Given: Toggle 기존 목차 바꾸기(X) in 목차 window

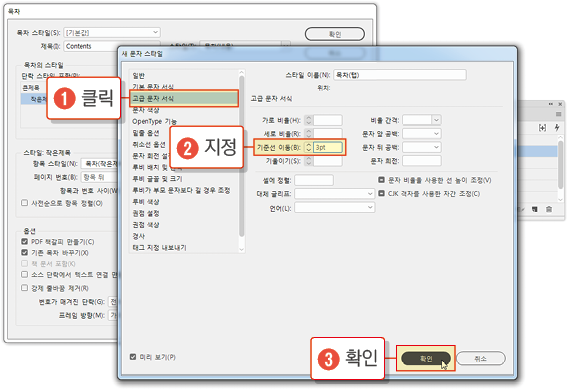Looking at the screenshot, I should point(24,252).
